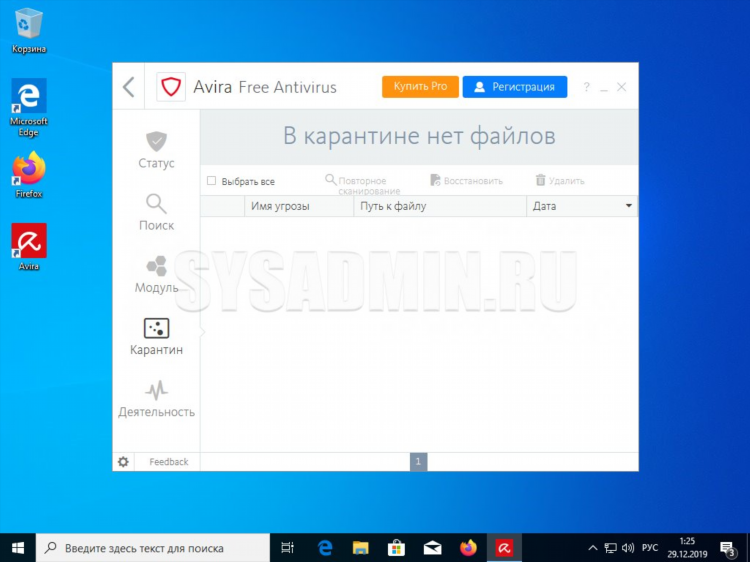Select the Карантин section
The width and height of the screenshot is (750, 562).
coord(156,337)
